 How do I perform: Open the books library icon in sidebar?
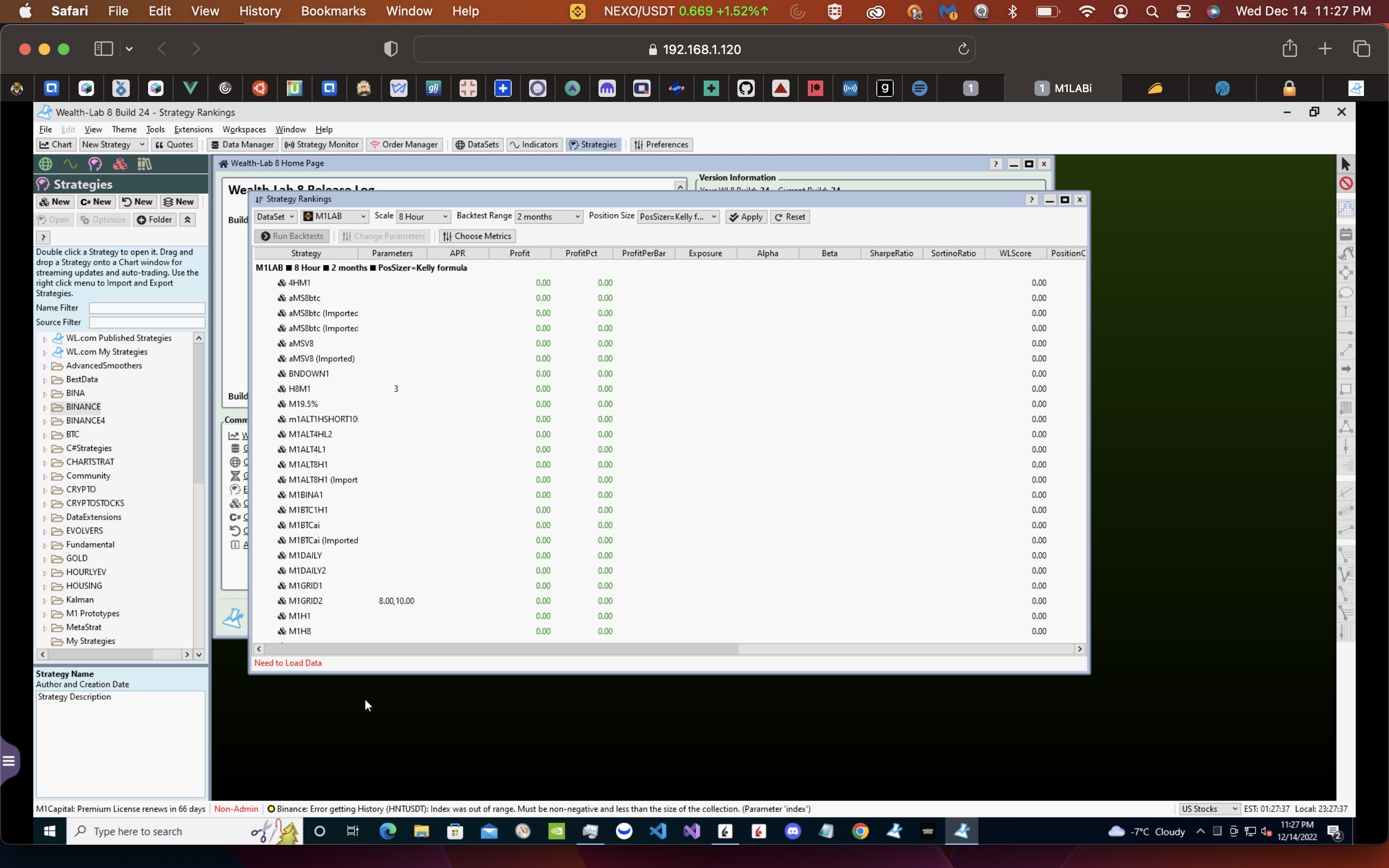pos(144,164)
